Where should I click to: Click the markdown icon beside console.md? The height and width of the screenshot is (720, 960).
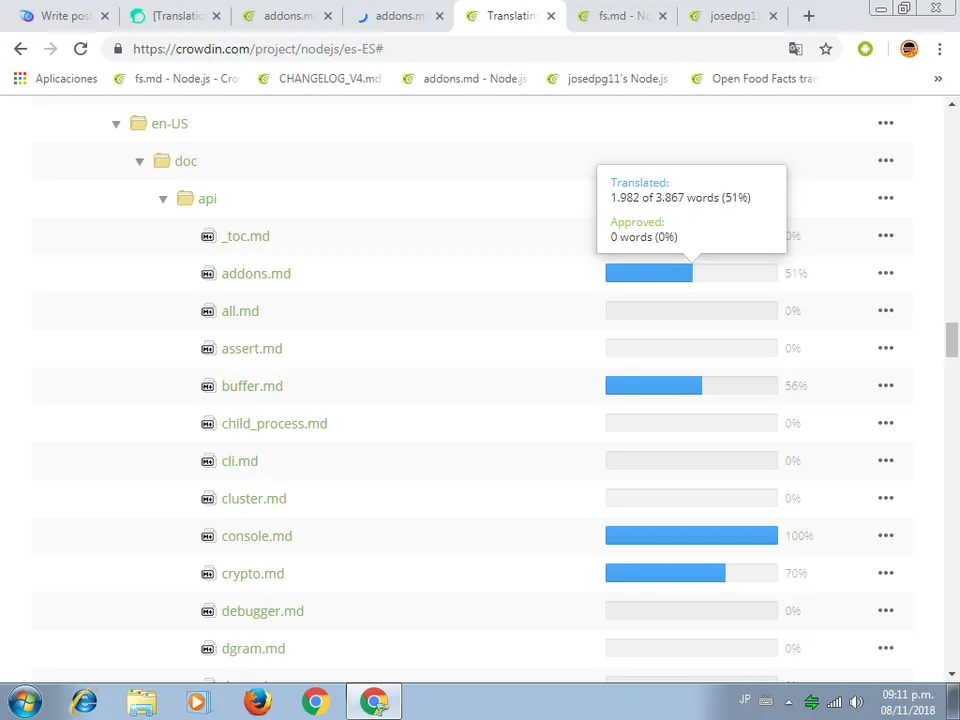pyautogui.click(x=208, y=536)
